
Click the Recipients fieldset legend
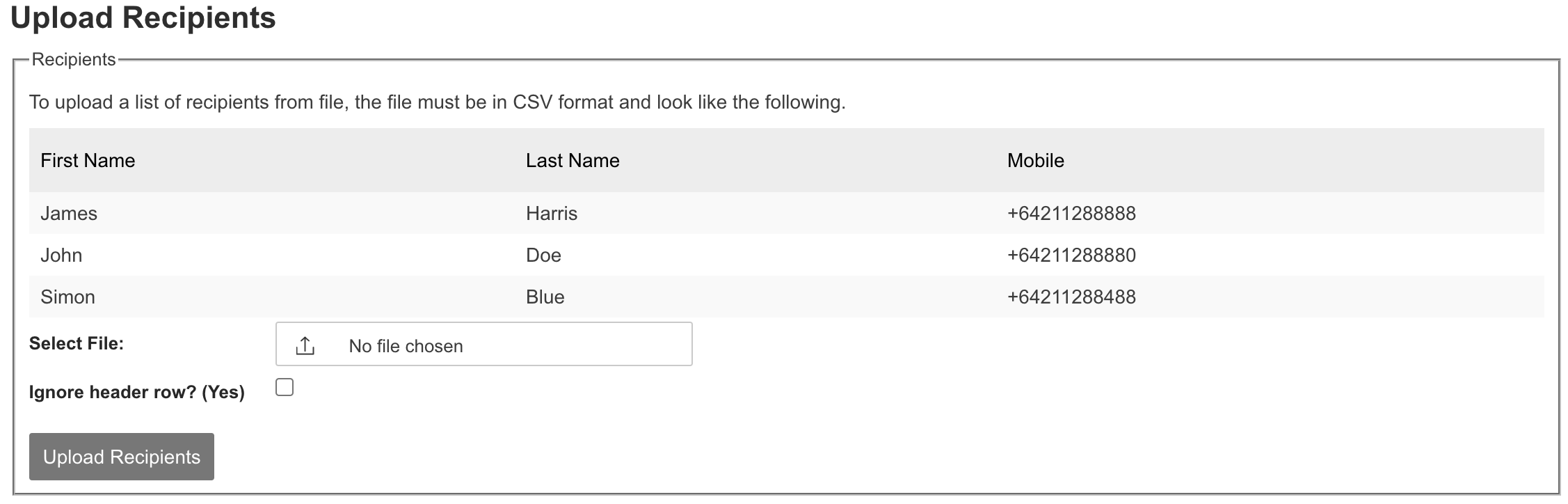(74, 60)
